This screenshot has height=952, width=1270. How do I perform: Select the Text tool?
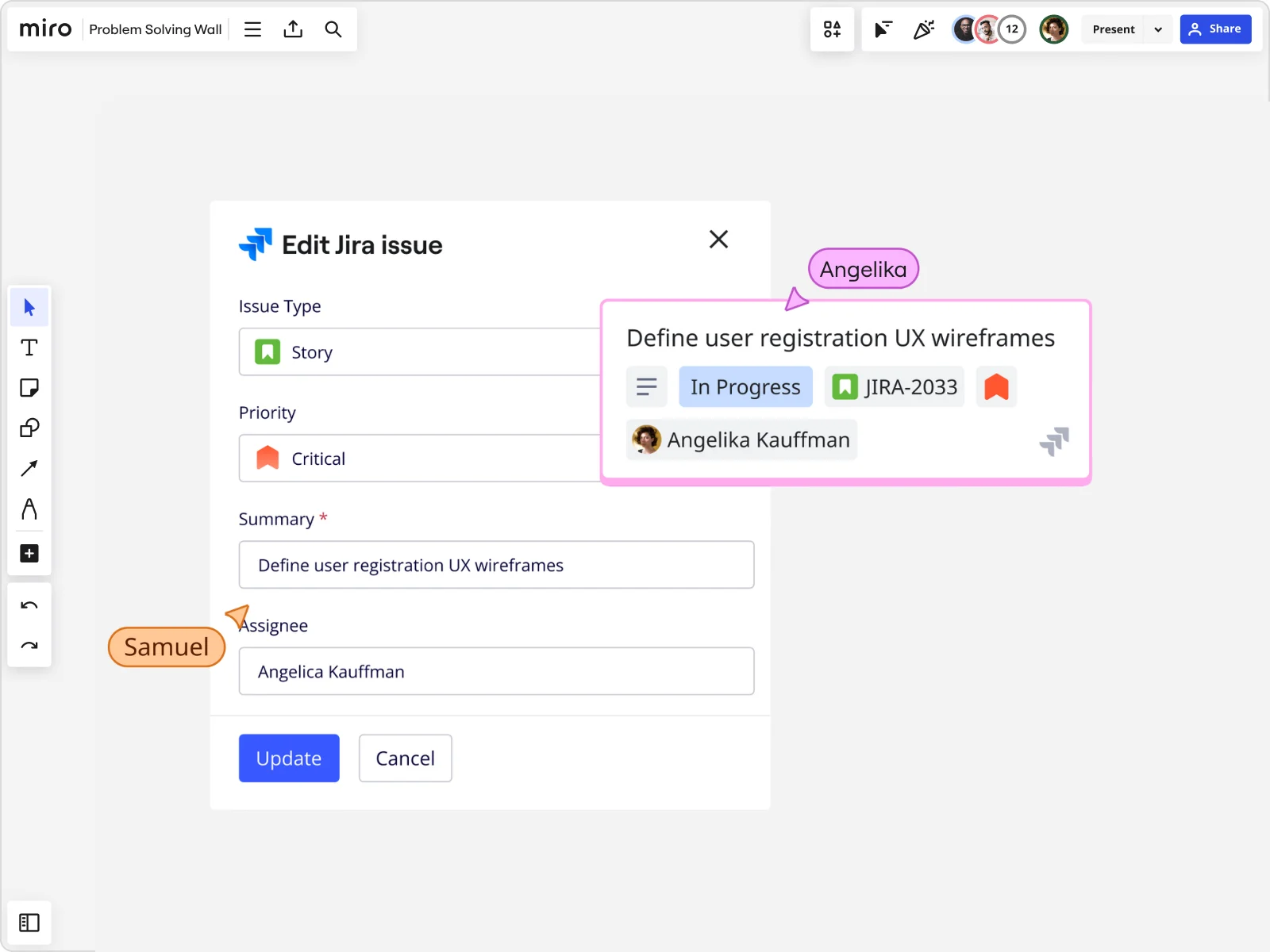[29, 347]
